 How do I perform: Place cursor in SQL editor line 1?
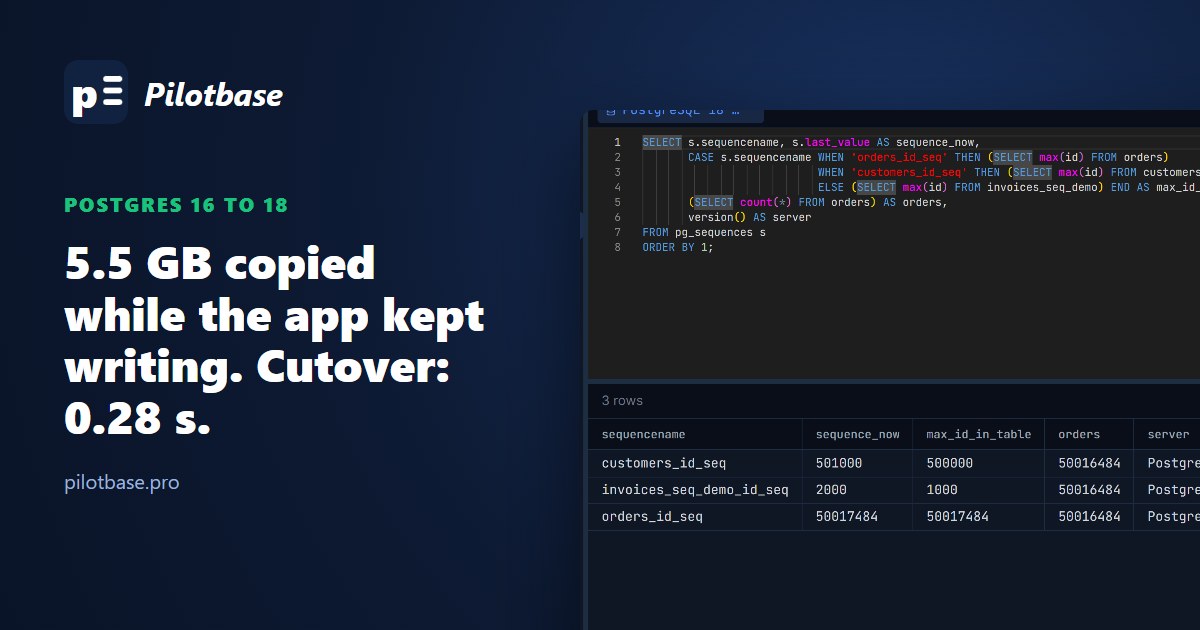point(894,142)
